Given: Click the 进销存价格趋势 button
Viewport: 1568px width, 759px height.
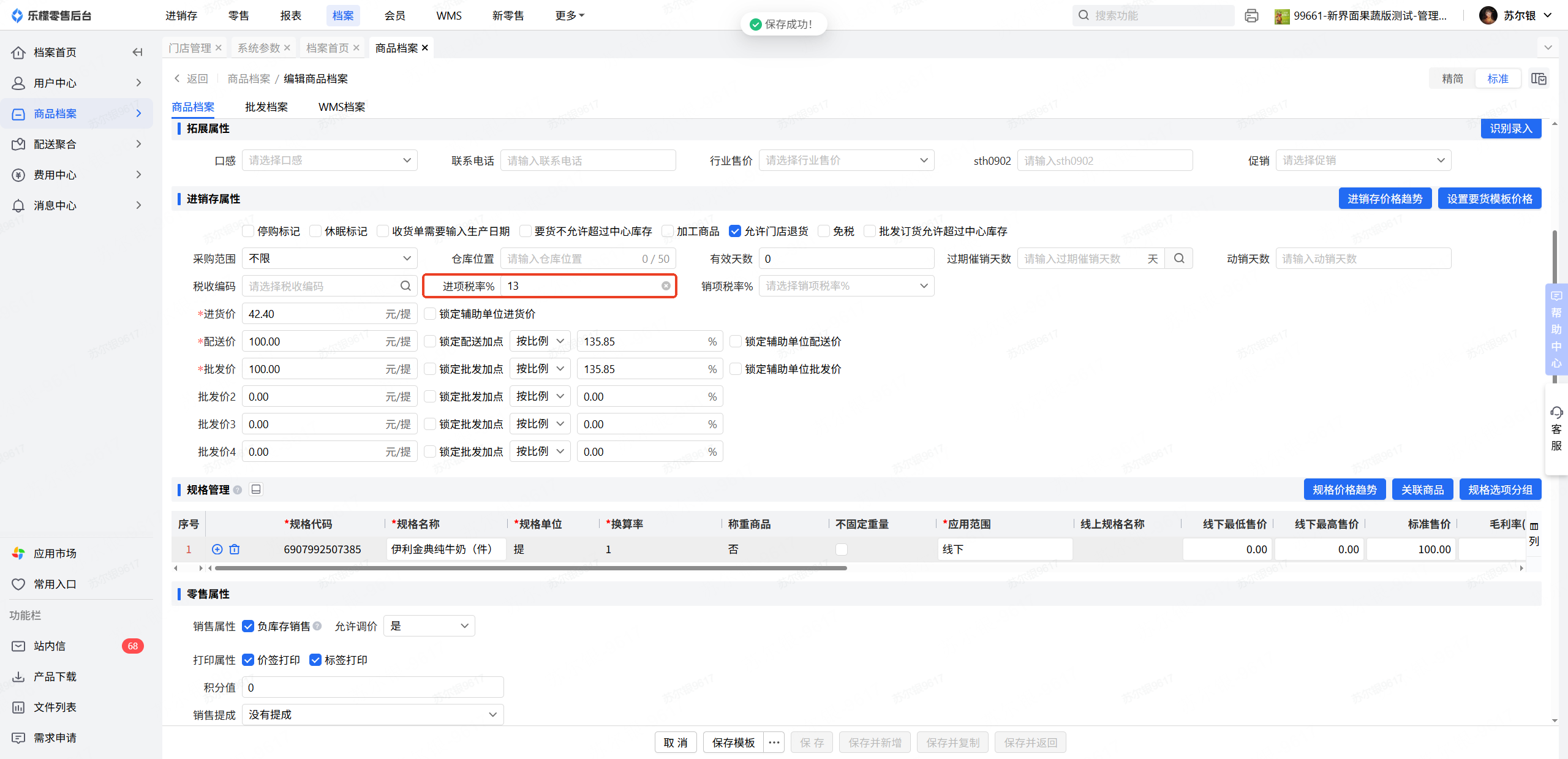Looking at the screenshot, I should [1384, 198].
